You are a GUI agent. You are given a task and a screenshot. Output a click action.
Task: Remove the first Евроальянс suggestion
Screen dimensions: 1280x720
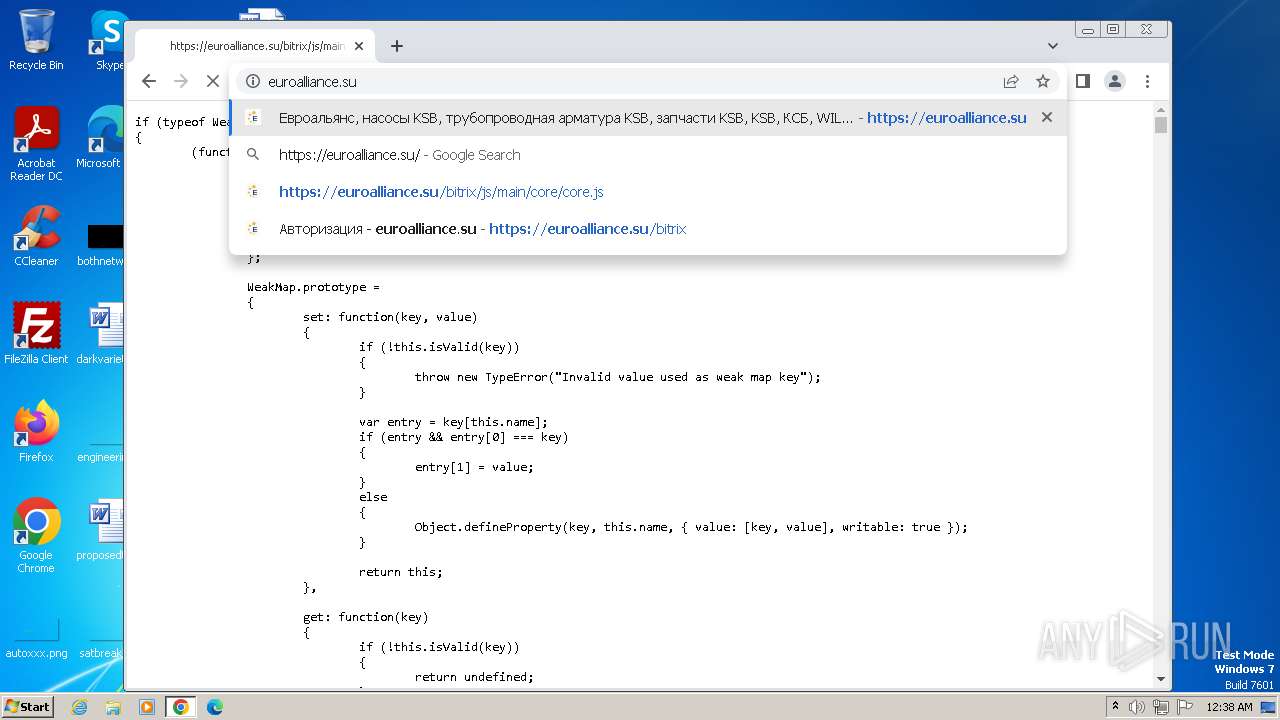tap(1047, 117)
